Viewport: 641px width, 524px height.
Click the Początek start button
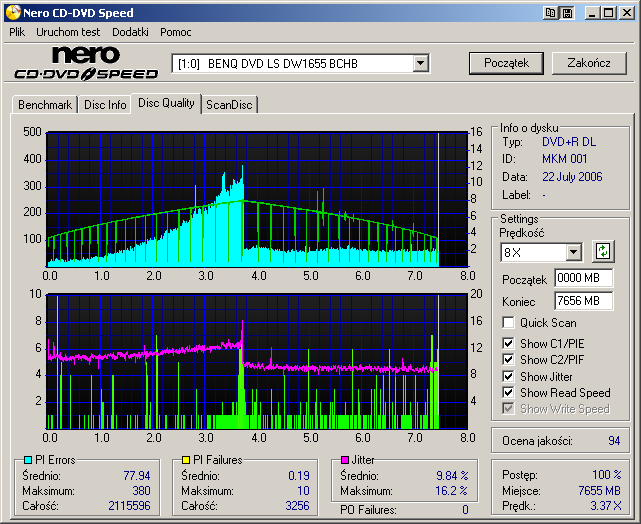tap(506, 63)
